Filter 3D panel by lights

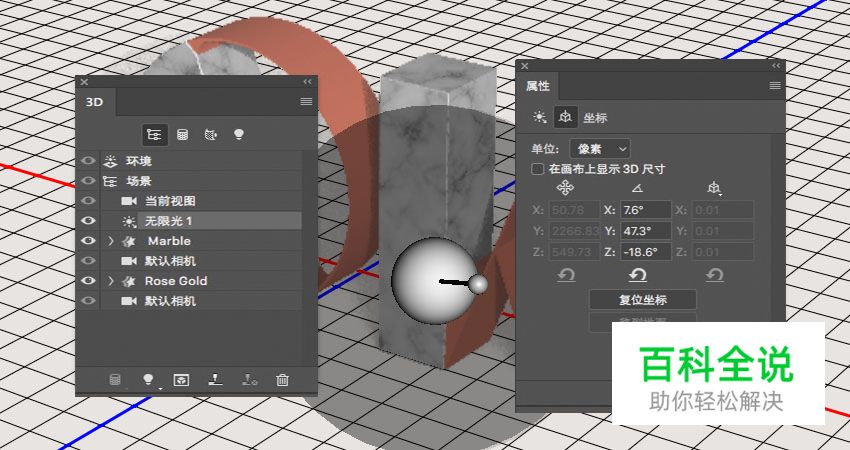tap(239, 133)
